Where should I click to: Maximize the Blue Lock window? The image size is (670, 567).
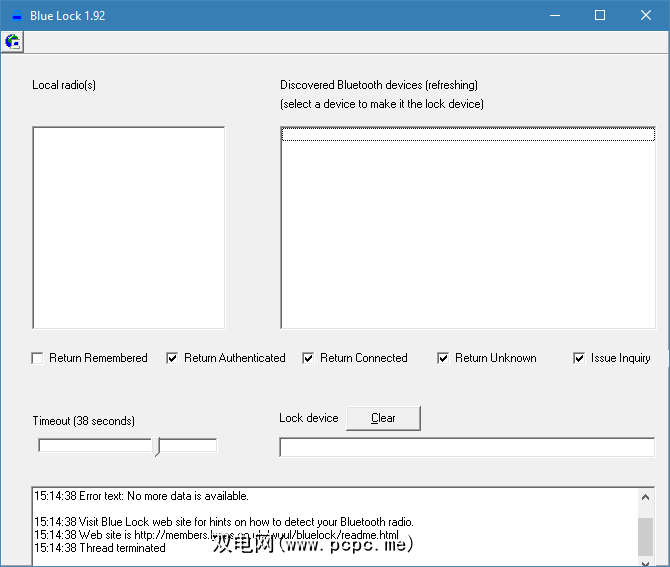(600, 16)
